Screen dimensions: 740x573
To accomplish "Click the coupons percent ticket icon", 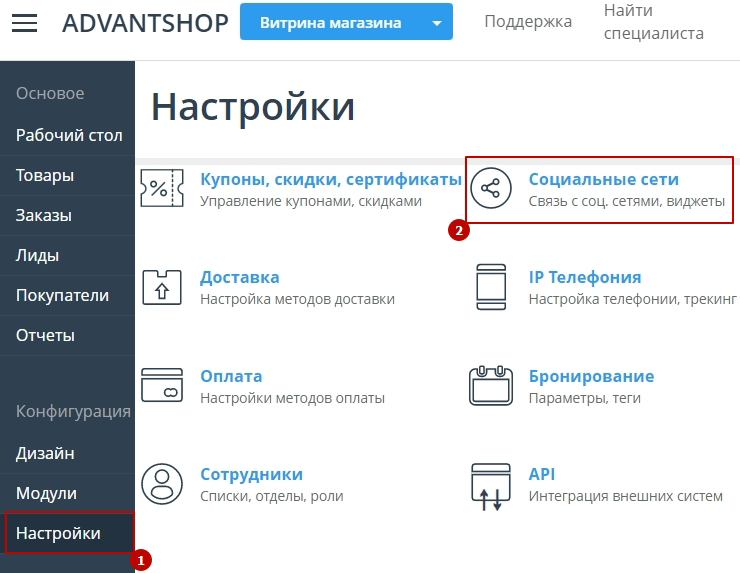I will point(161,188).
